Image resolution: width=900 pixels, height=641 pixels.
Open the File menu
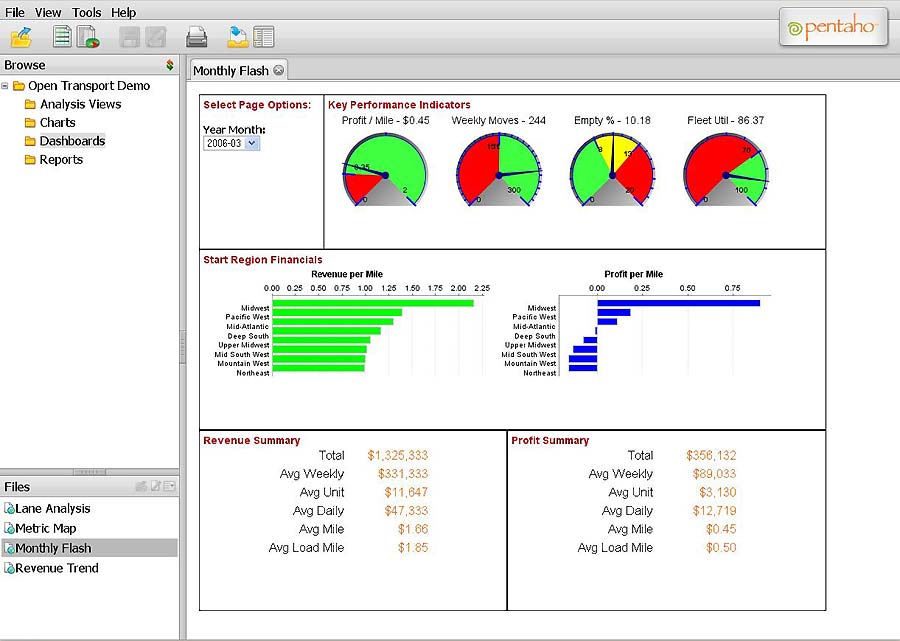(x=15, y=12)
